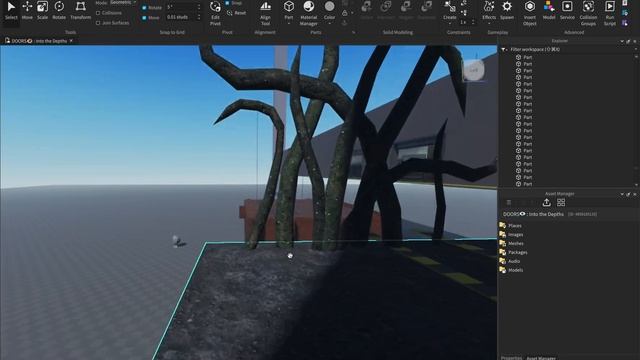Open the Part type dropdown arrow

point(289,24)
